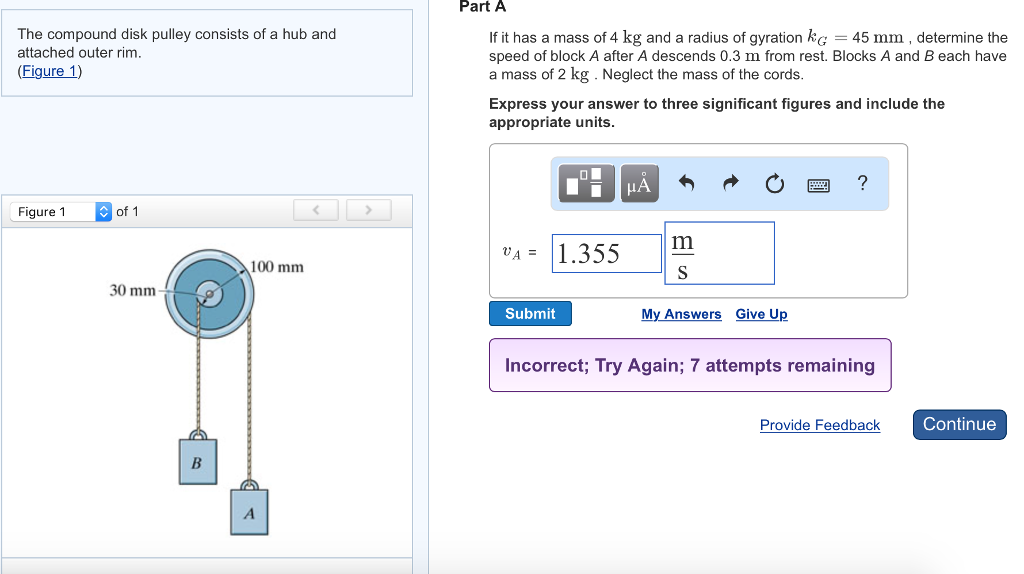
Task: Click block B in the figure
Action: [x=198, y=462]
